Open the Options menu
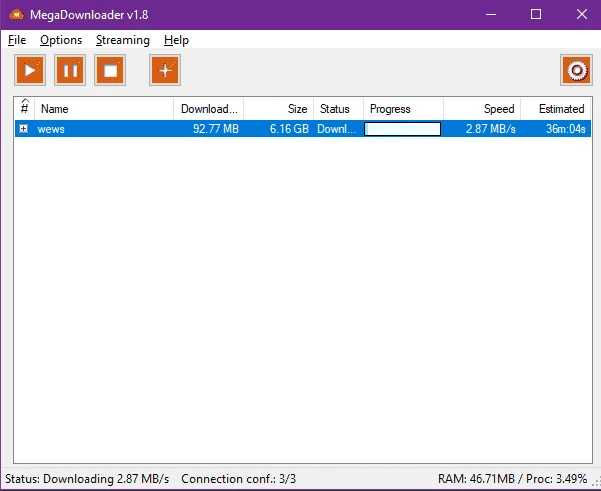 [x=61, y=40]
